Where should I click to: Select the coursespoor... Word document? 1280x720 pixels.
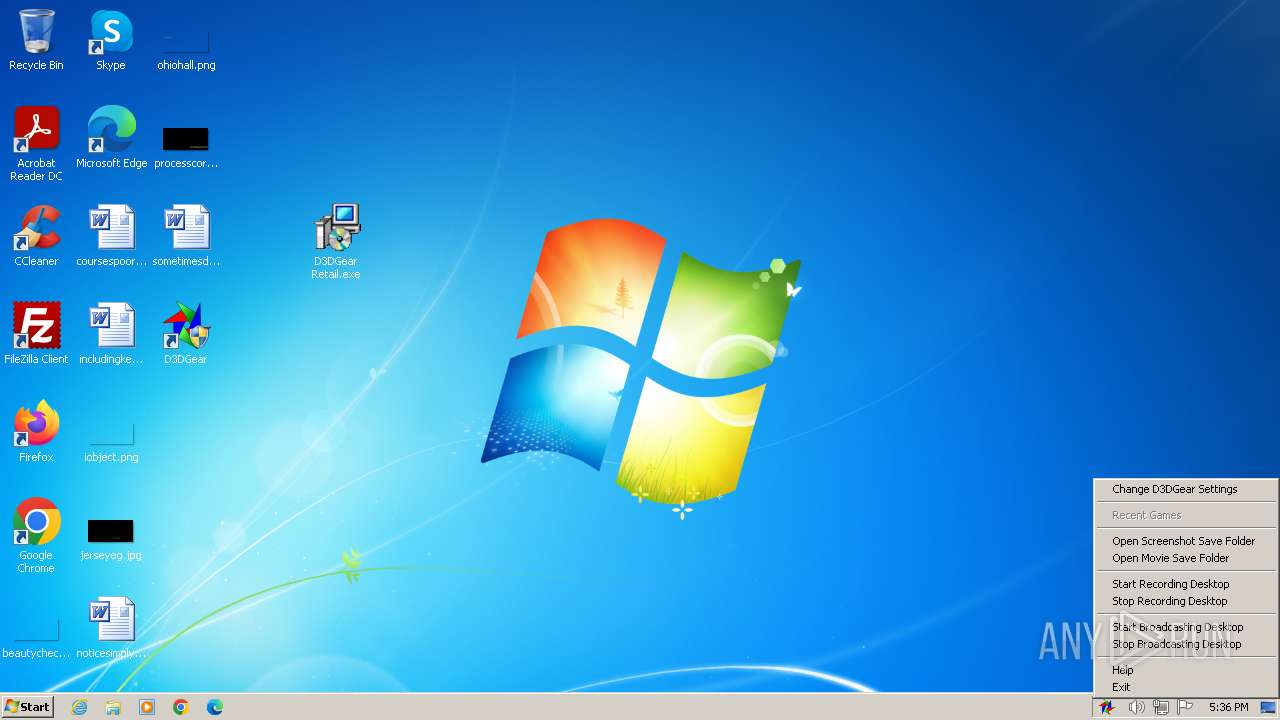point(111,236)
